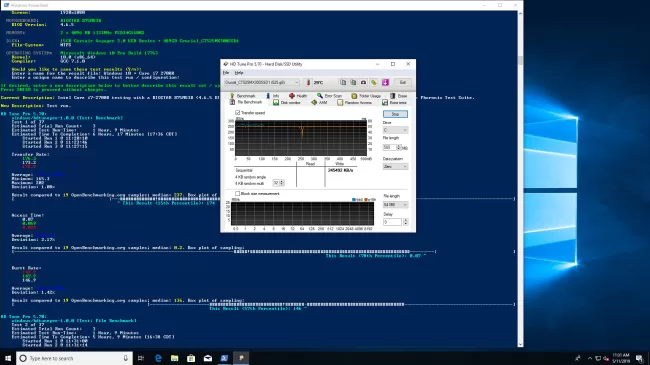The width and height of the screenshot is (650, 365).
Task: Show hidden system tray icons
Action: click(590, 358)
